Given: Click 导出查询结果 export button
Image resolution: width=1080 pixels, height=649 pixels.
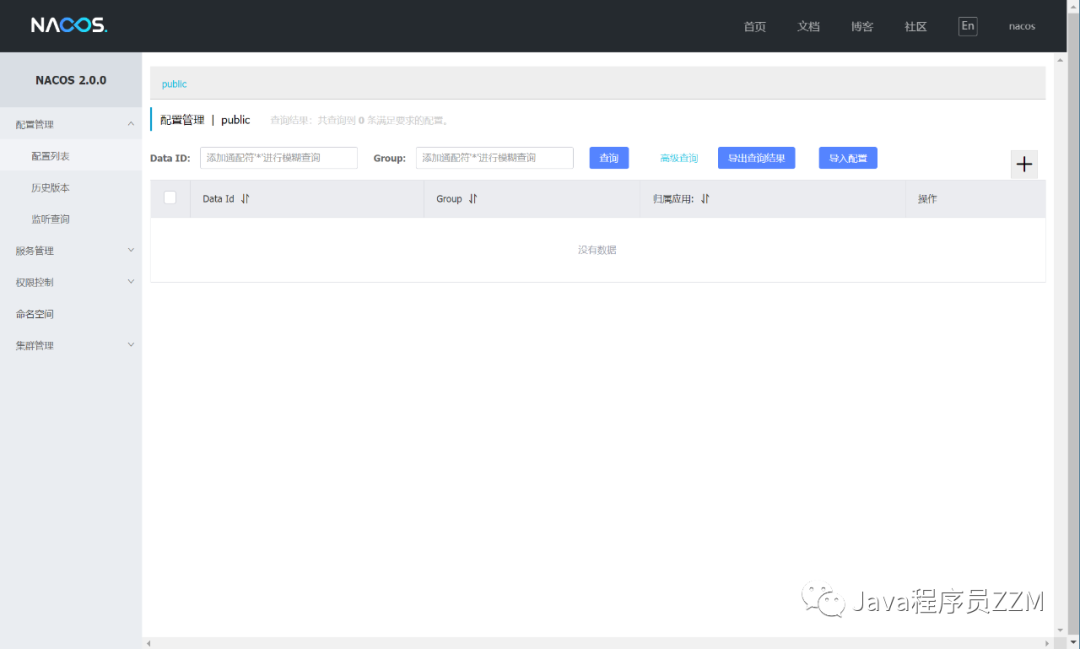Looking at the screenshot, I should 756,158.
